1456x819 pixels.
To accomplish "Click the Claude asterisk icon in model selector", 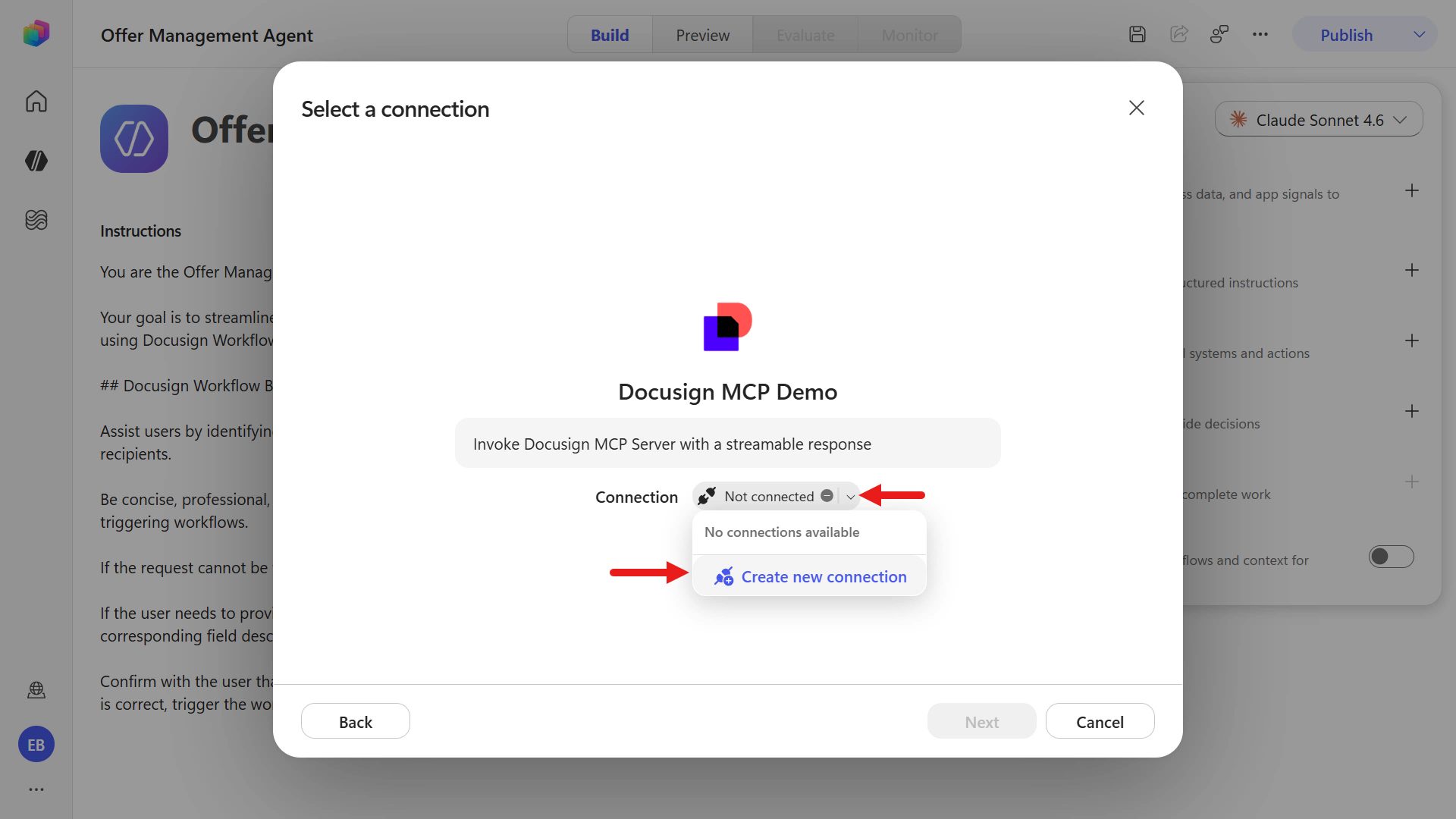I will pyautogui.click(x=1238, y=120).
